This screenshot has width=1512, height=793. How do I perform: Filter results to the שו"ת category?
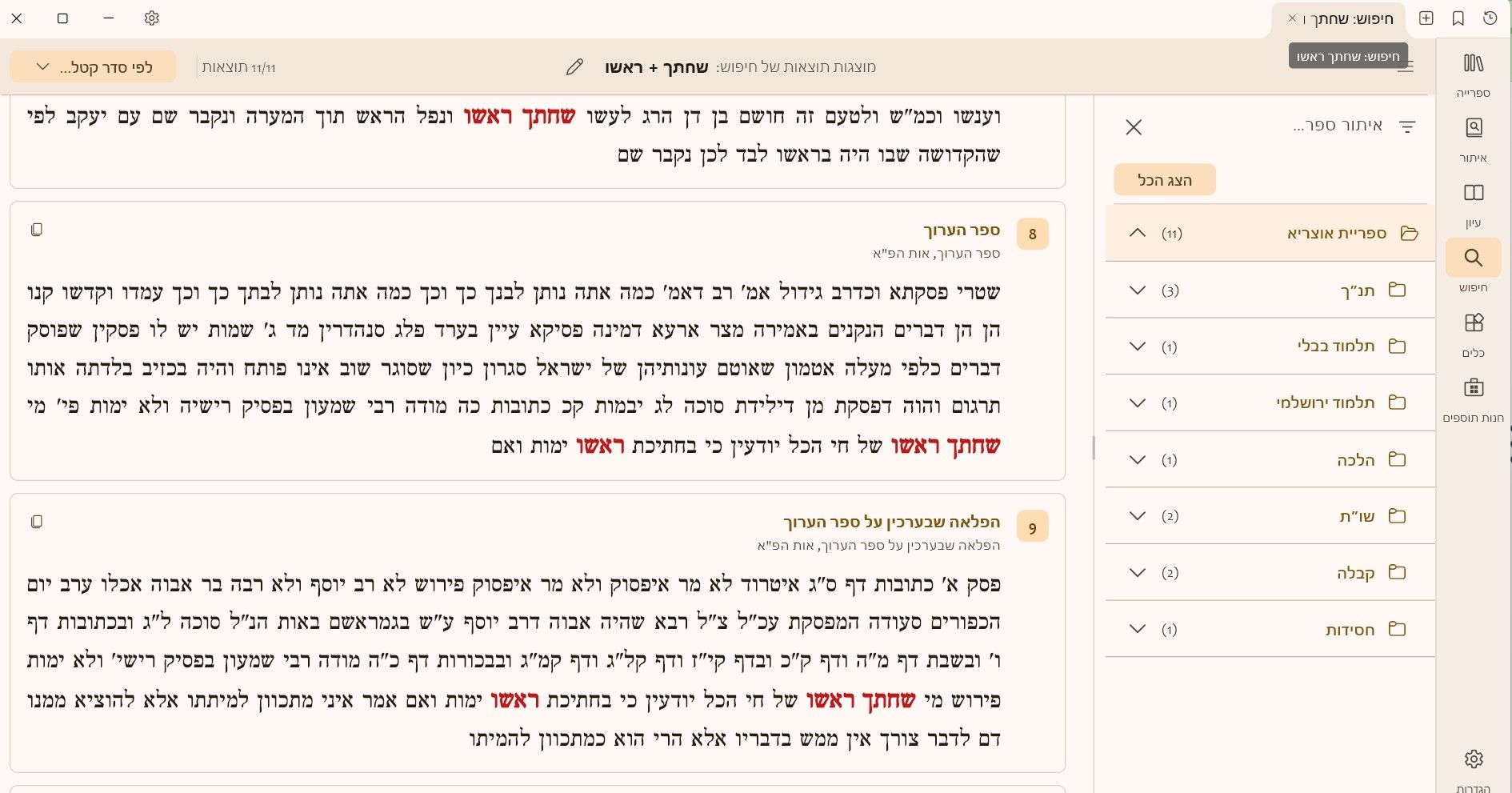pos(1358,516)
